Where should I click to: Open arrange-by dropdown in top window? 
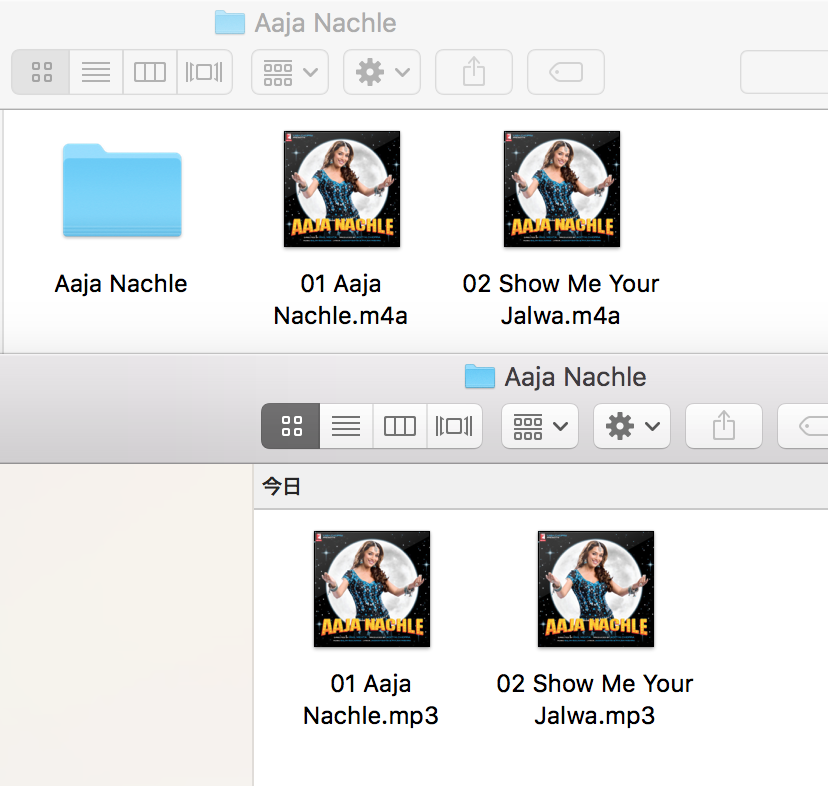(x=290, y=72)
